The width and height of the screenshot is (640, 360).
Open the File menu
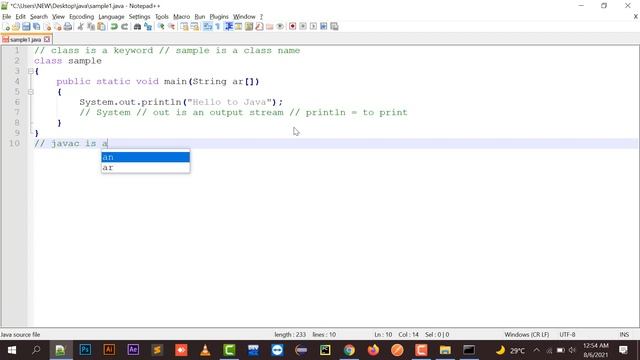click(7, 17)
